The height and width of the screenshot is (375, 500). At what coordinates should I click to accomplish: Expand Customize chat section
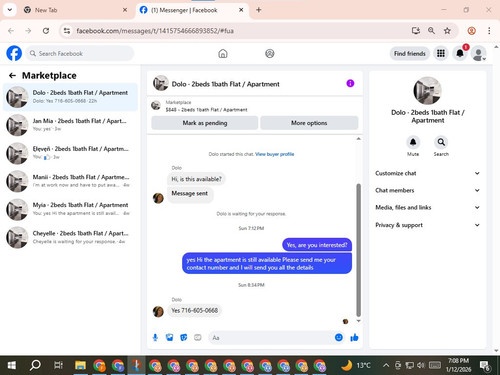coord(428,173)
